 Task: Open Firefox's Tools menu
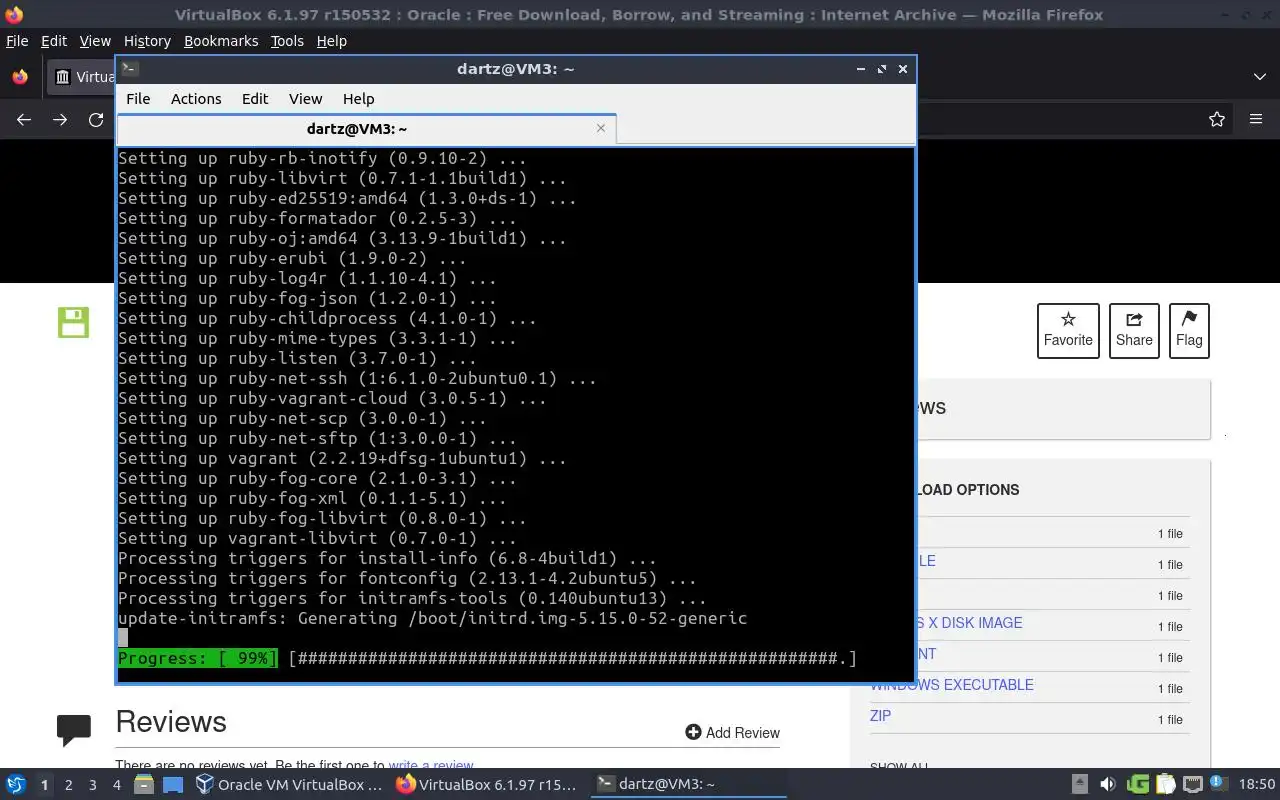point(287,41)
